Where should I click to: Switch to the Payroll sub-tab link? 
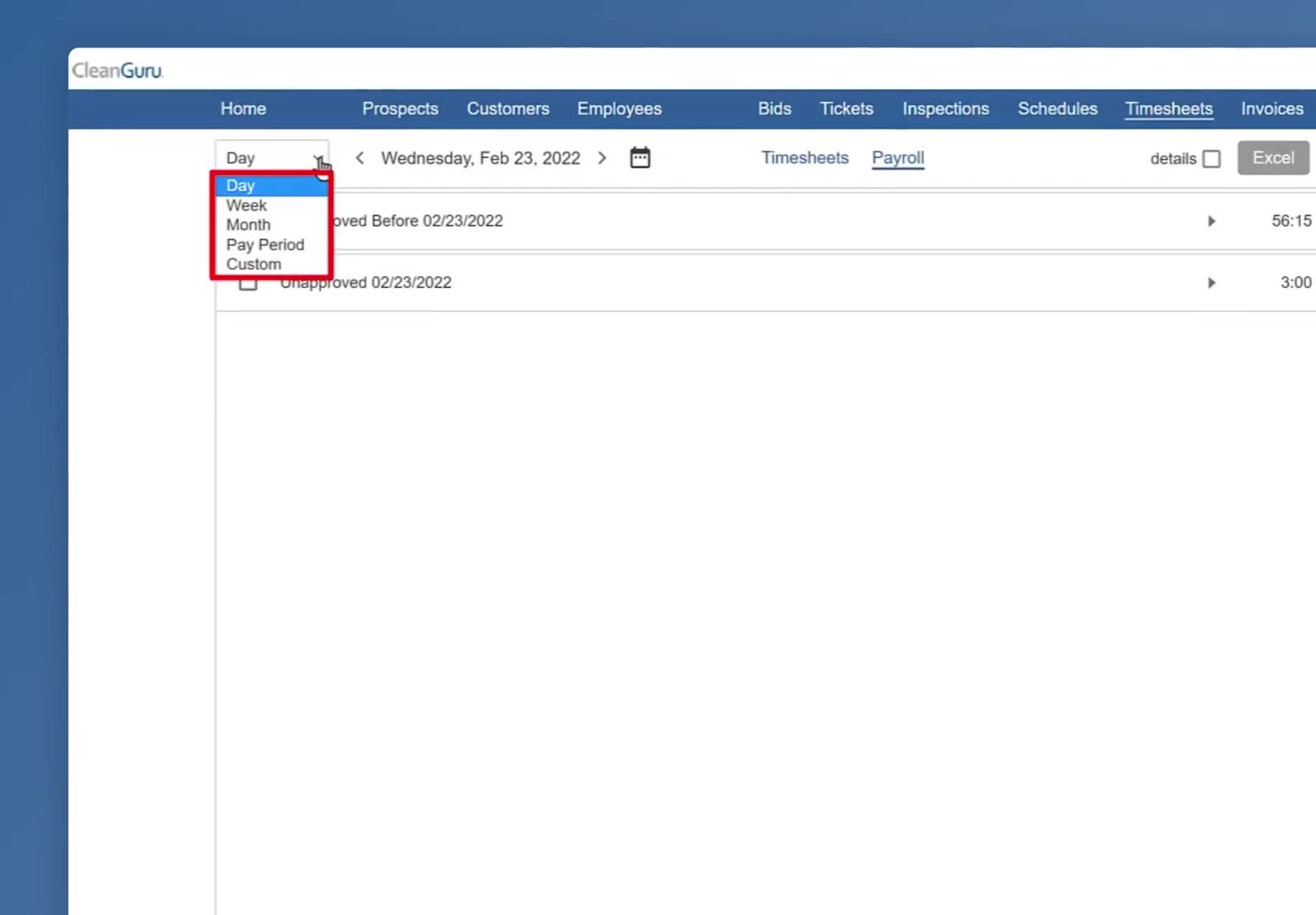tap(898, 157)
